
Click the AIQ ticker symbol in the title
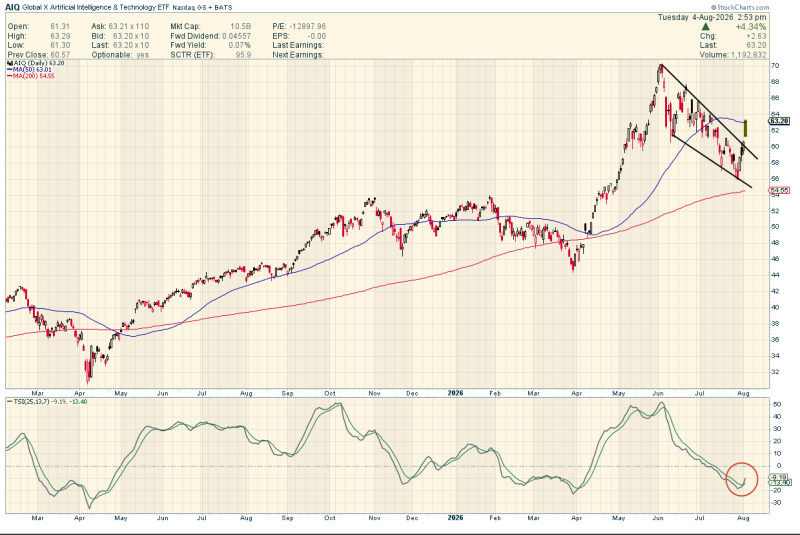pyautogui.click(x=12, y=7)
